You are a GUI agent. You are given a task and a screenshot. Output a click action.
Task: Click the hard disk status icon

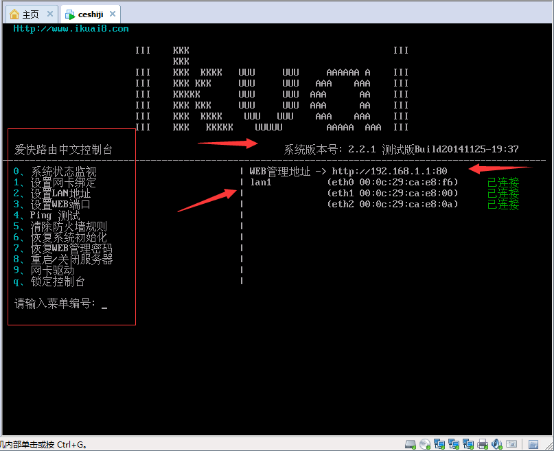pyautogui.click(x=410, y=444)
